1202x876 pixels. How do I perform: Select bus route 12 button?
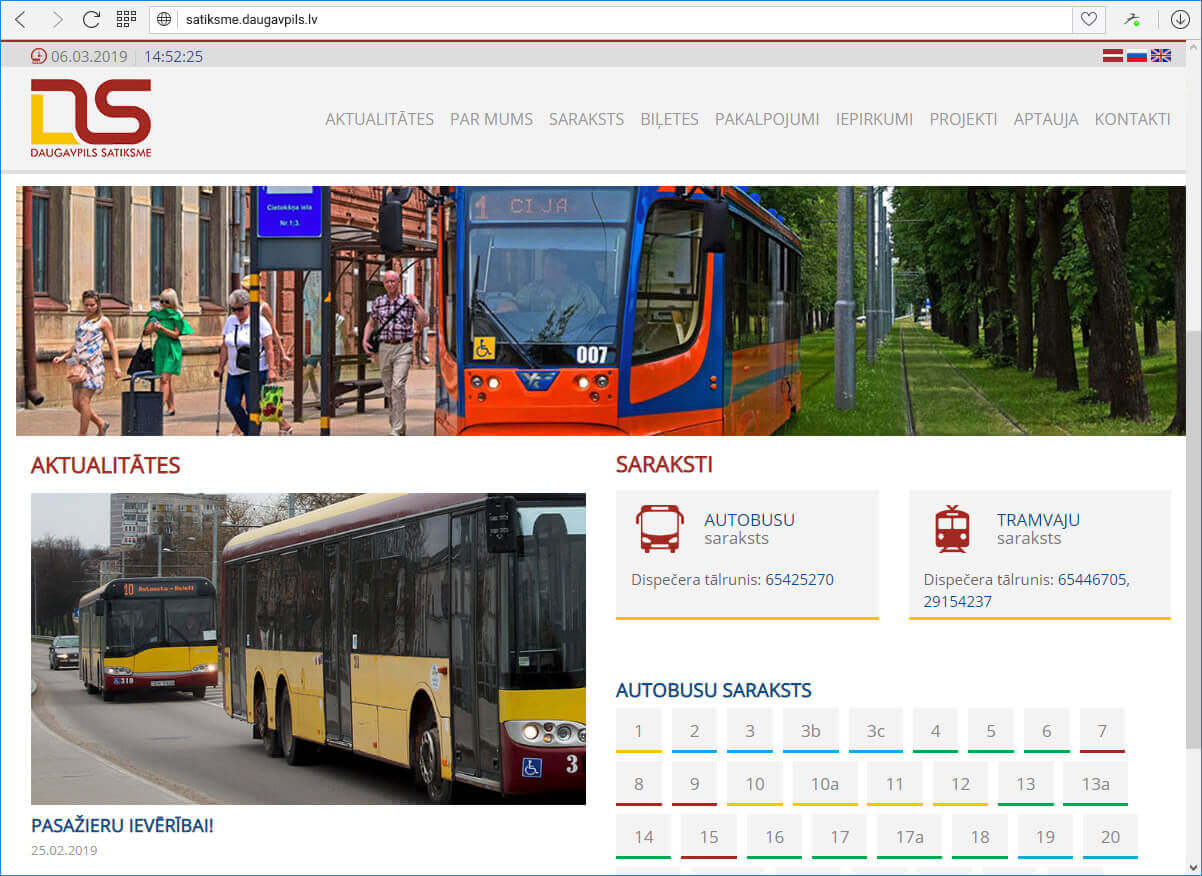pyautogui.click(x=961, y=783)
